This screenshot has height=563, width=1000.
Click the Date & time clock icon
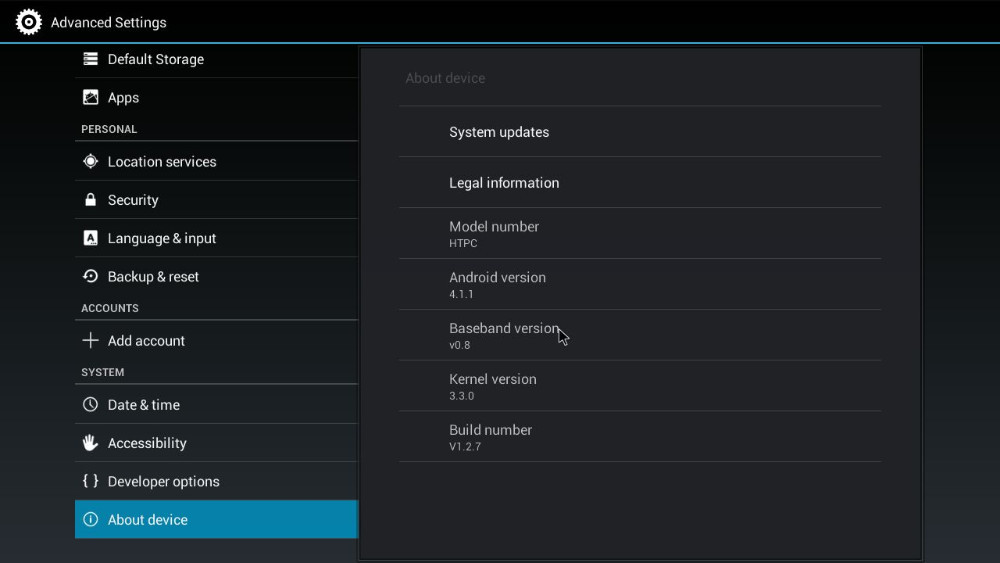91,405
